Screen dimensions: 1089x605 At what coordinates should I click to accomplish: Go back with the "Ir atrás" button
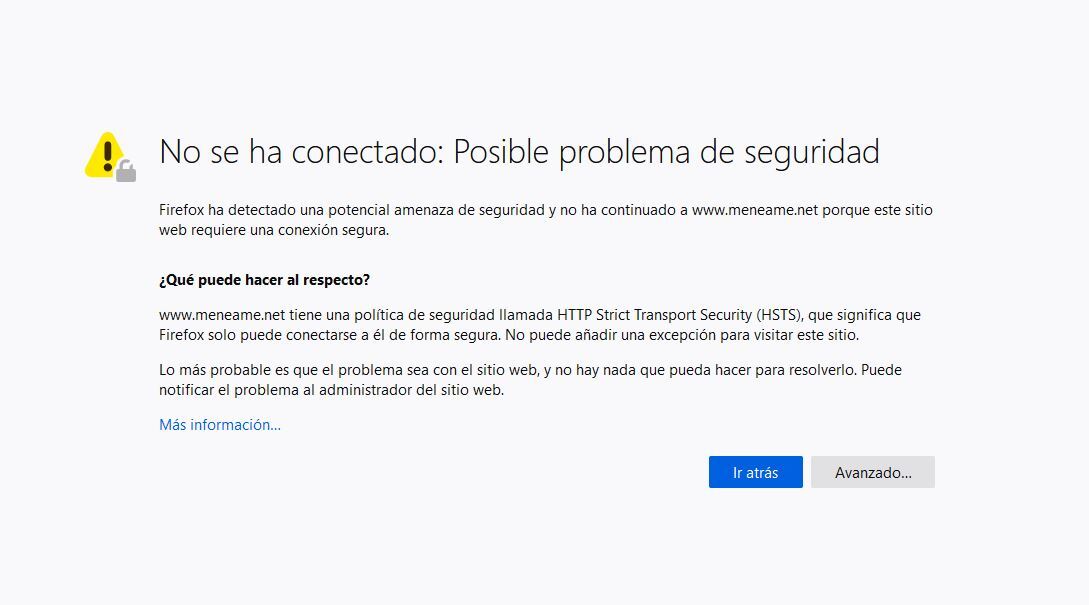coord(756,472)
